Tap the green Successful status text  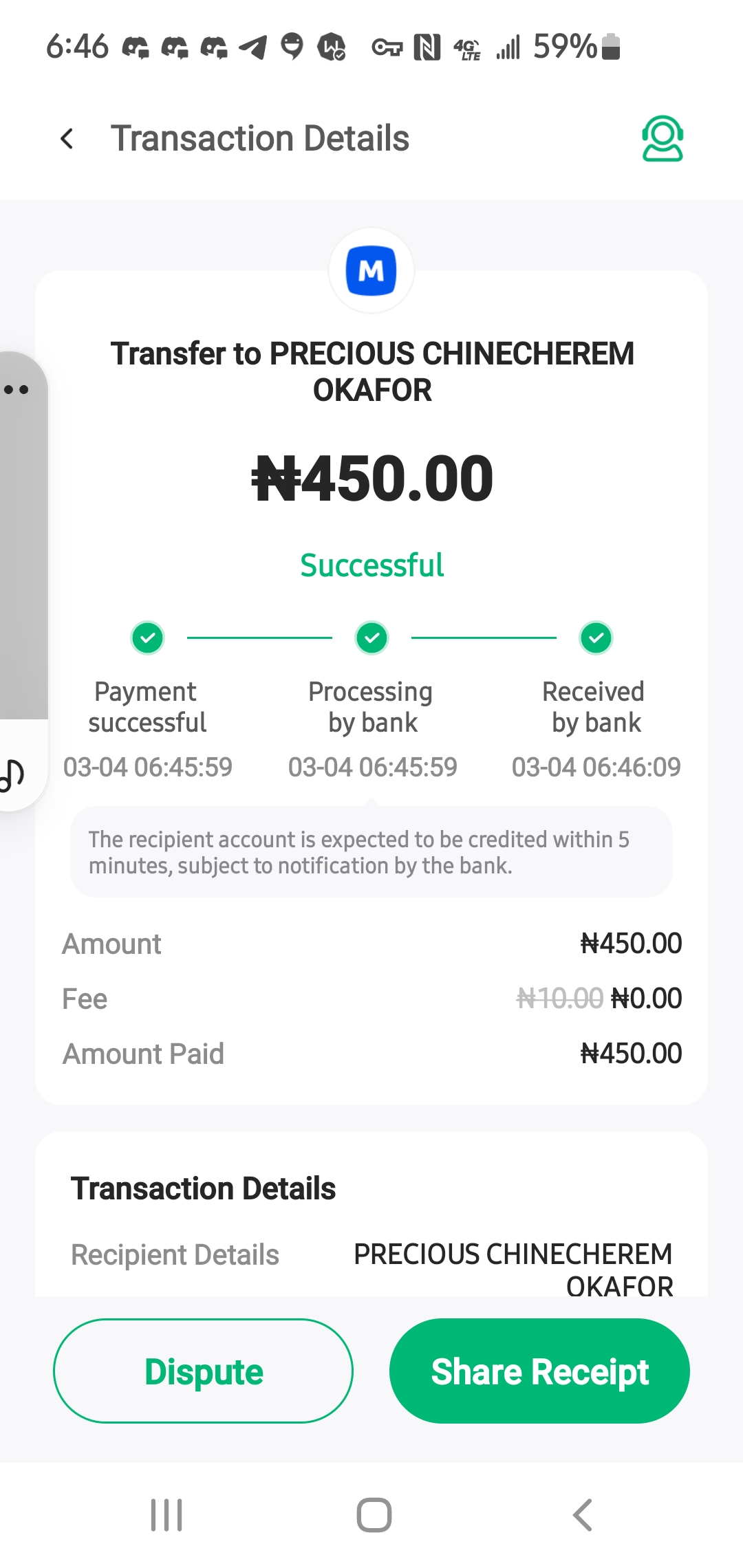click(372, 565)
